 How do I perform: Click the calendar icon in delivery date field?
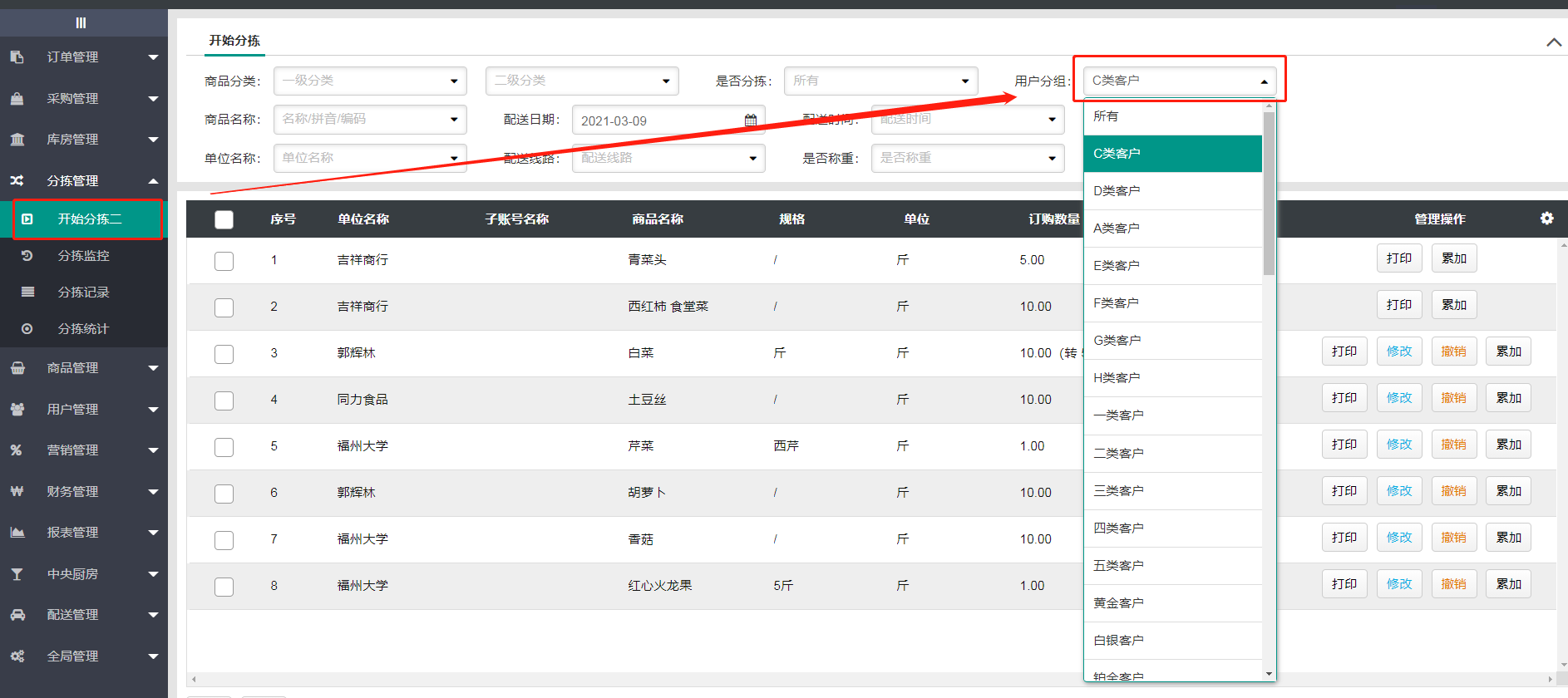(750, 120)
